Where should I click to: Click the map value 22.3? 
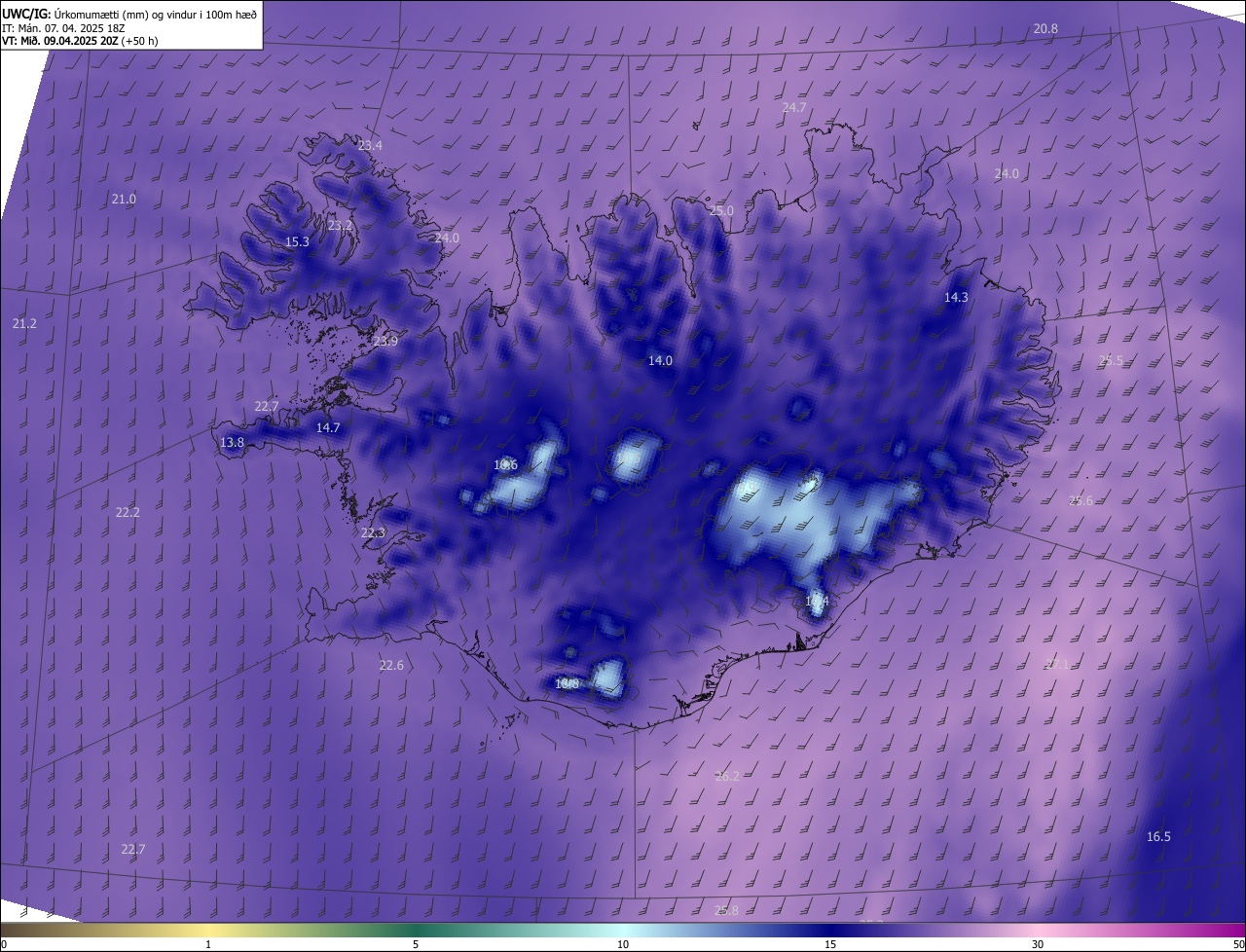click(373, 532)
